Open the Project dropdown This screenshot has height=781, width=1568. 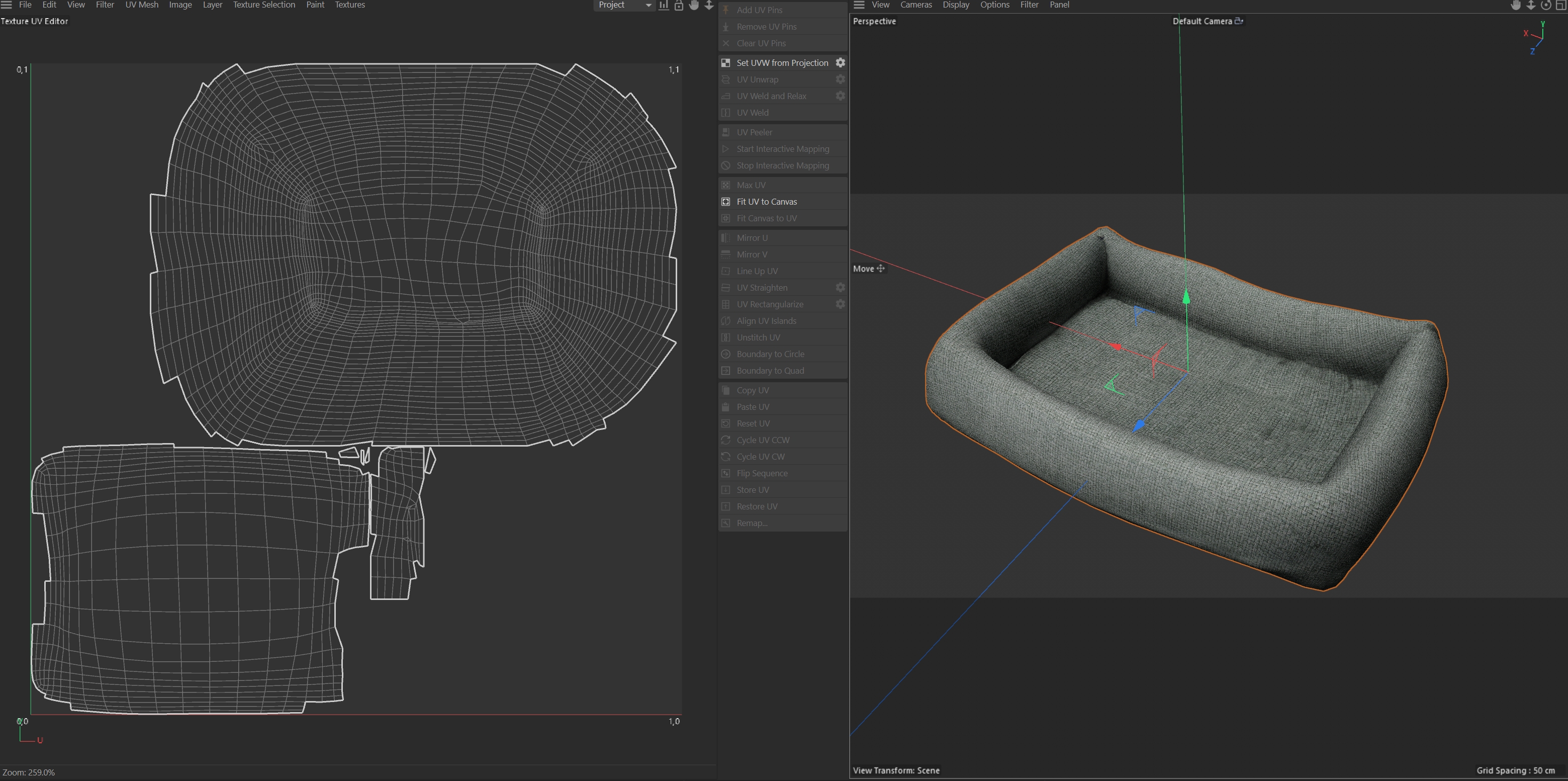point(624,5)
